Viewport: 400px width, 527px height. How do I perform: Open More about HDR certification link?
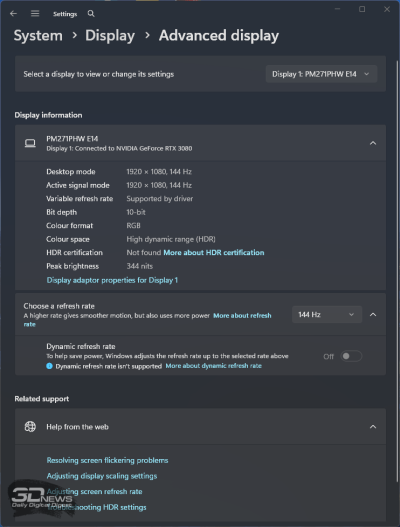[214, 252]
